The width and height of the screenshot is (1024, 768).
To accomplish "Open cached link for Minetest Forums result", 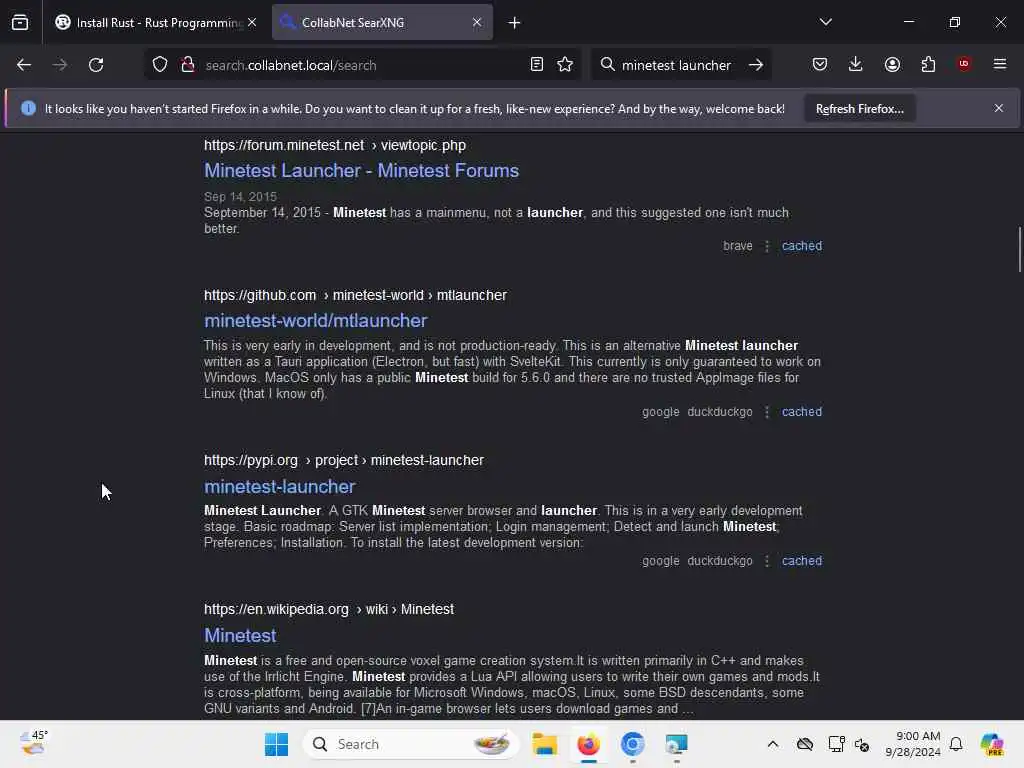I will [x=802, y=246].
